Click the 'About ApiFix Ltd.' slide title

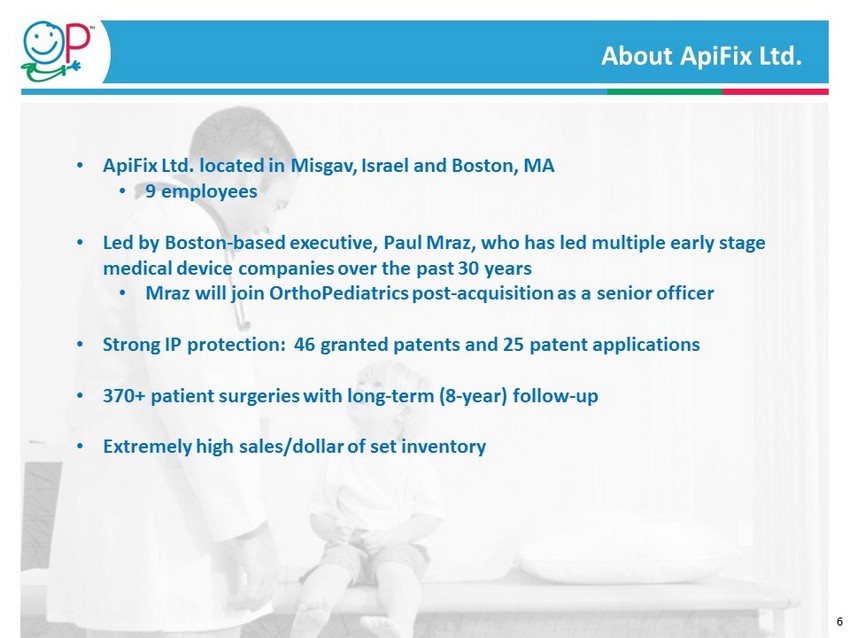click(701, 56)
